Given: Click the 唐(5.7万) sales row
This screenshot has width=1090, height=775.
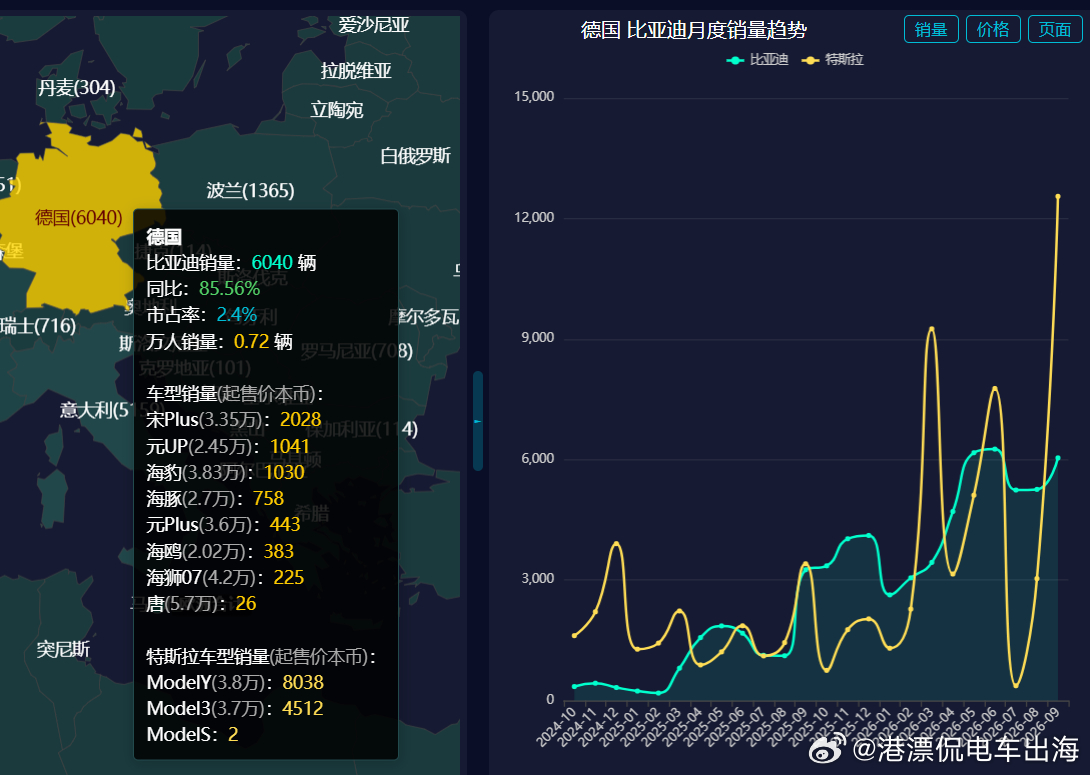Looking at the screenshot, I should [201, 603].
